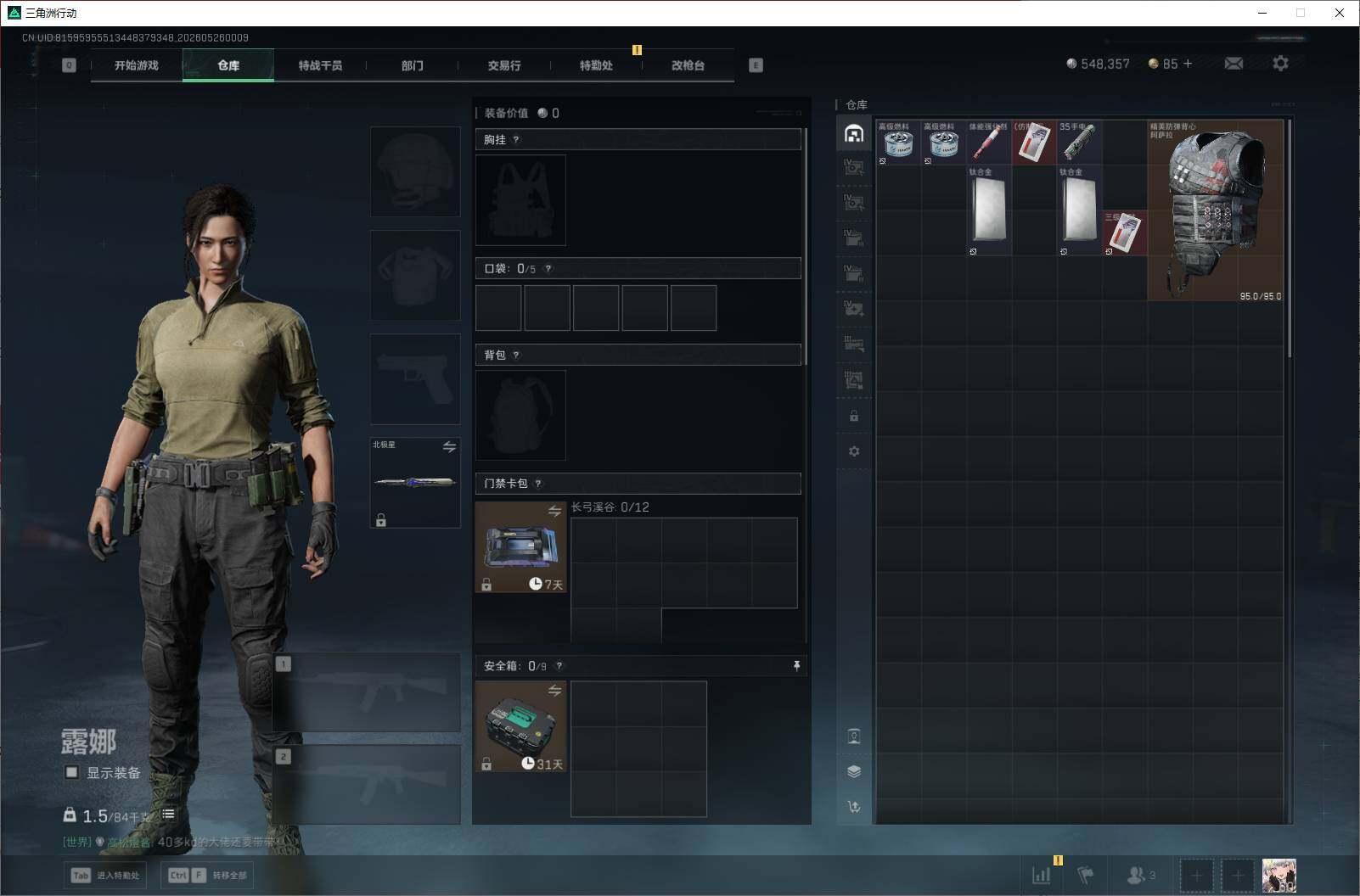This screenshot has height=896, width=1360.
Task: Show help for 口袋 question mark
Action: [548, 269]
